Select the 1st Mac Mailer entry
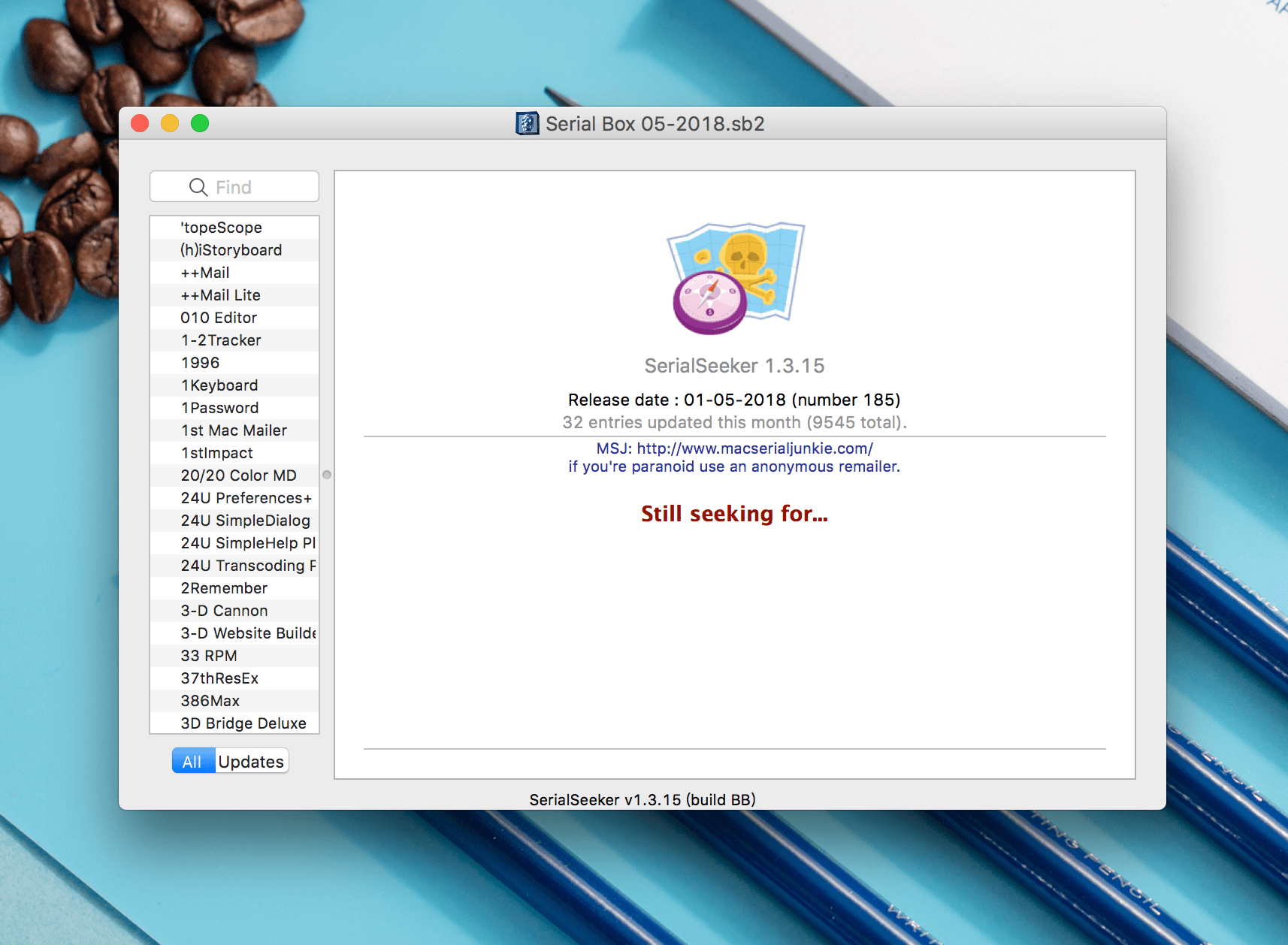Image resolution: width=1288 pixels, height=945 pixels. (234, 430)
